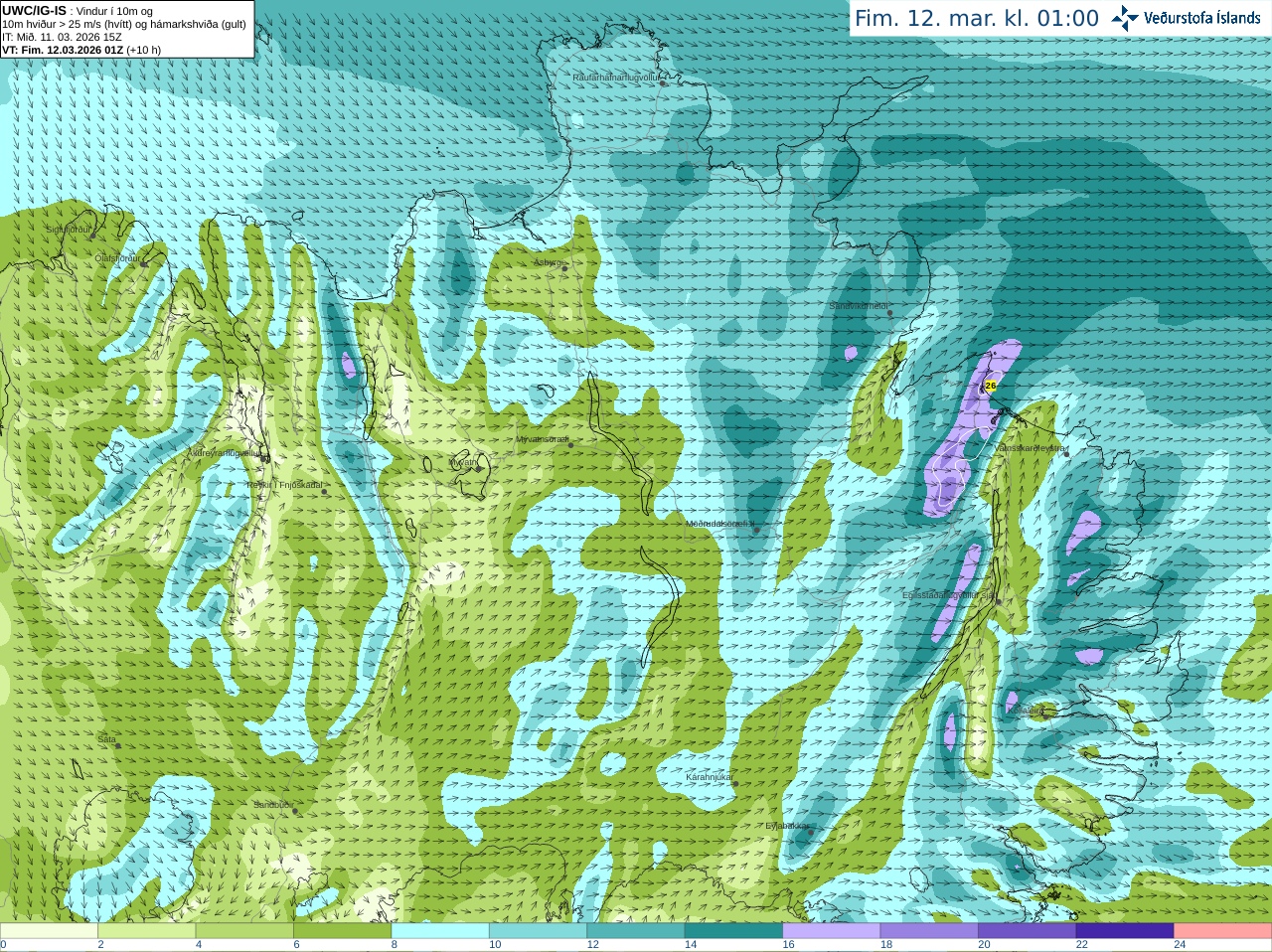
Task: Click the Sáta station label
Action: pos(106,739)
